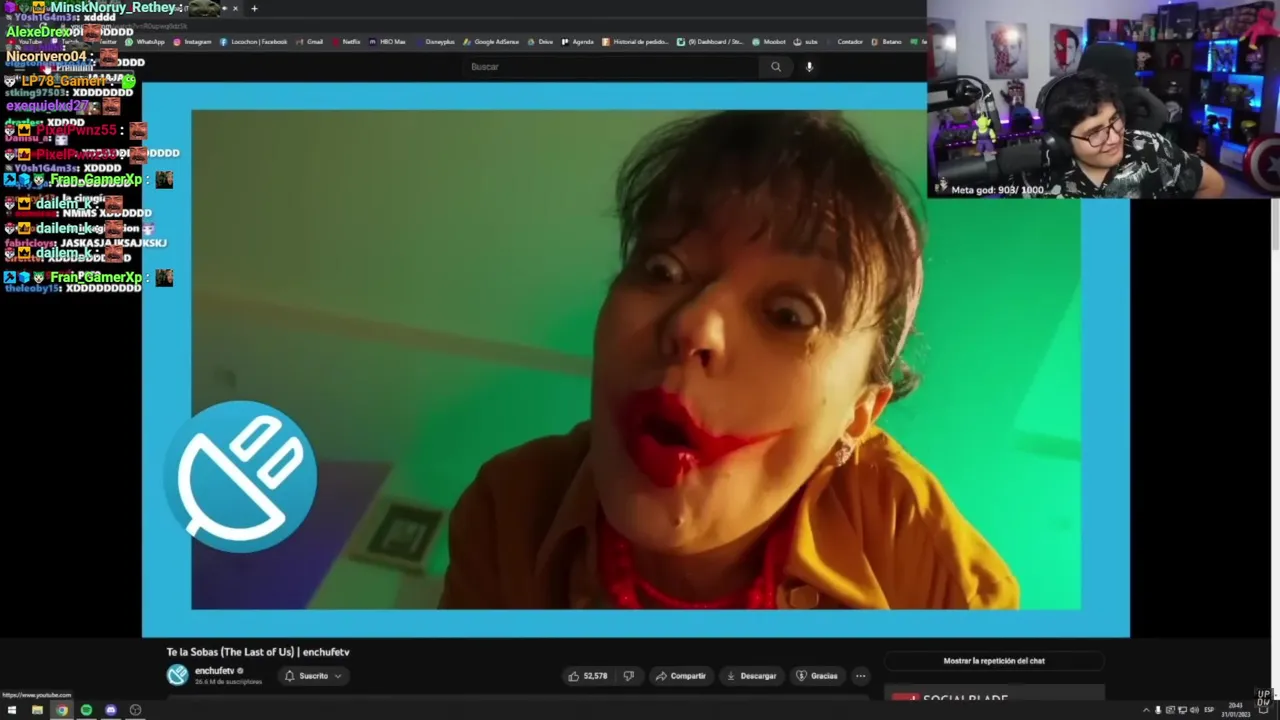1280x720 pixels.
Task: Click the Descargar download button
Action: (x=751, y=676)
